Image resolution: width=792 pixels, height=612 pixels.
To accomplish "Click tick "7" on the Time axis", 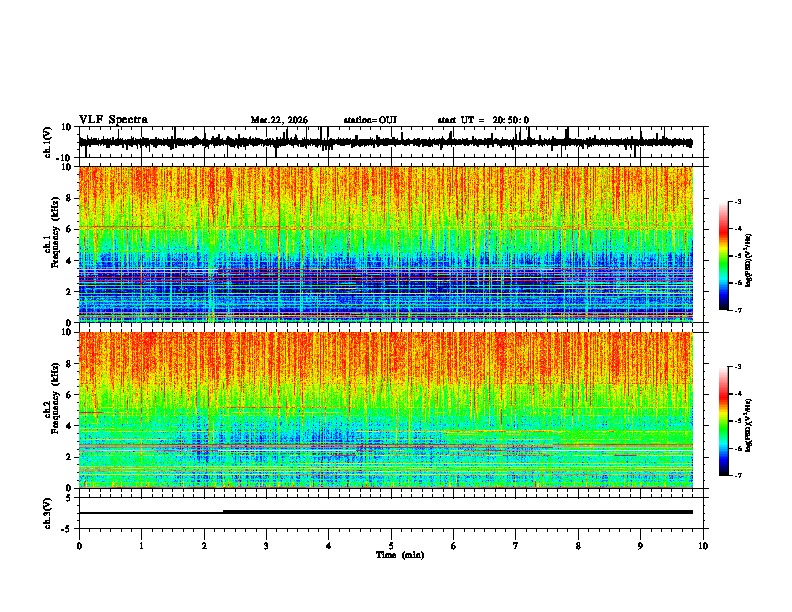I will 515,545.
